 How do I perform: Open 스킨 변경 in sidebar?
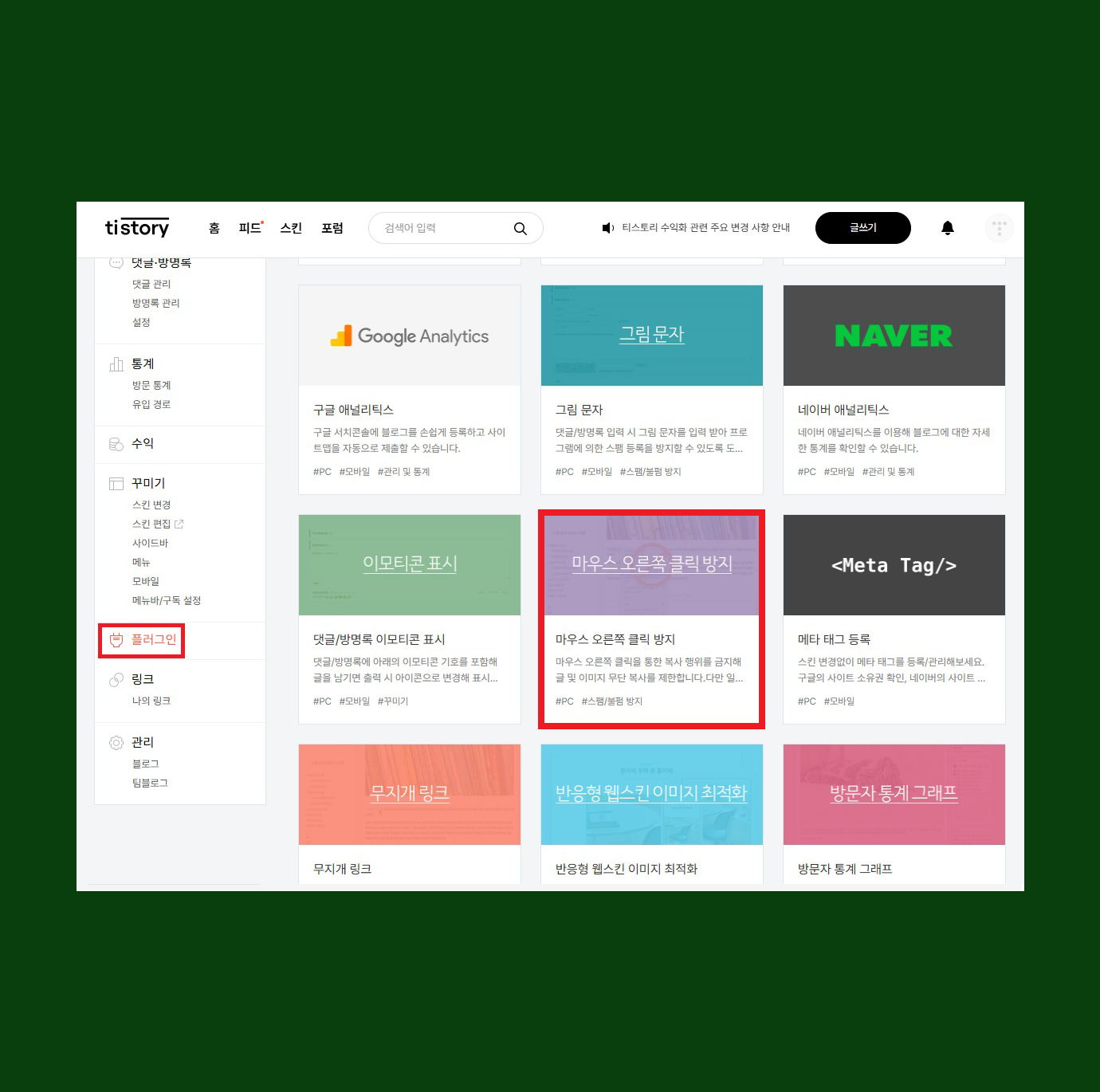pos(151,505)
